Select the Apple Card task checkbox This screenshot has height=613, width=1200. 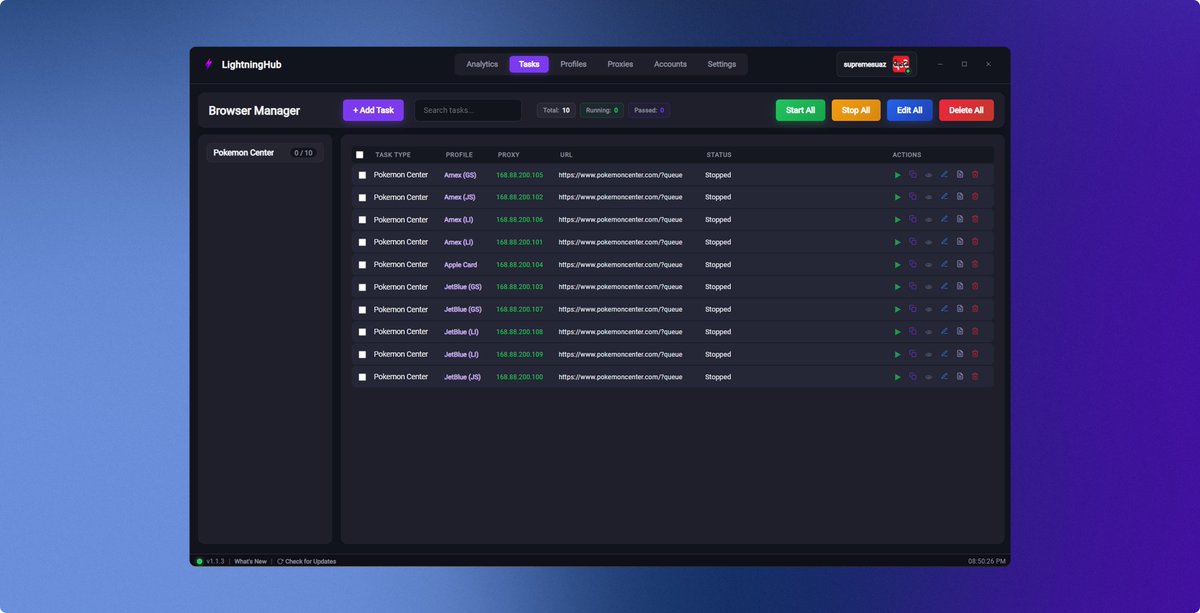coord(362,265)
